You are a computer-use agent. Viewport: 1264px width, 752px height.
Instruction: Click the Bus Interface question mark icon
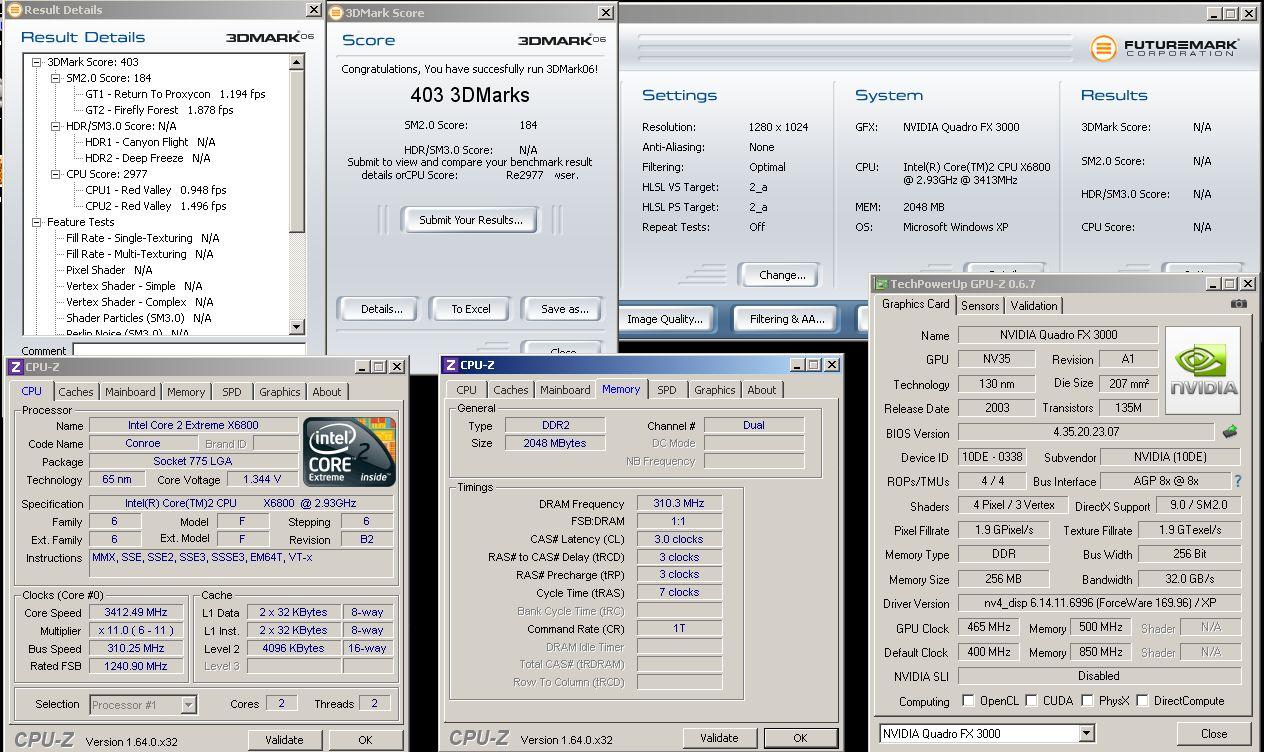pyautogui.click(x=1238, y=481)
